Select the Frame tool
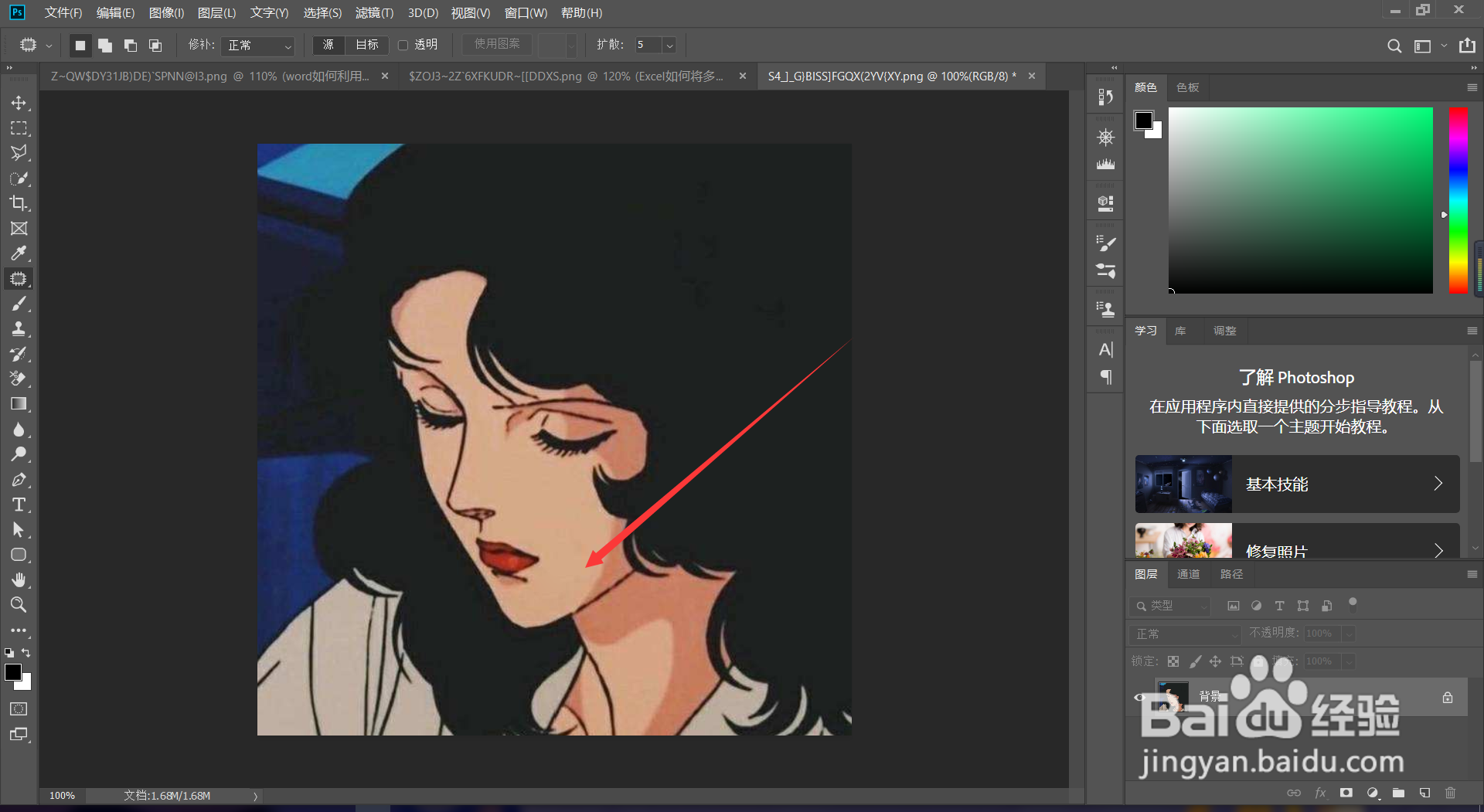Screen dimensions: 1484x812 click(x=19, y=229)
